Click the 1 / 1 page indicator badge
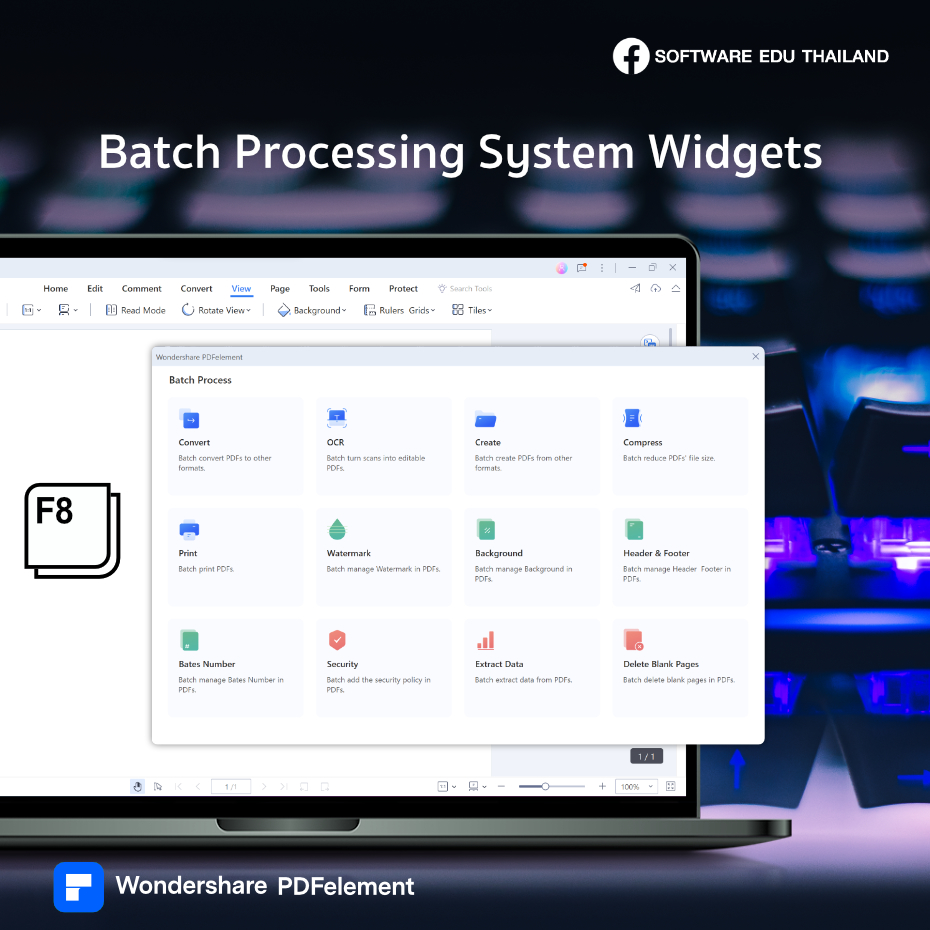This screenshot has height=930, width=930. [x=646, y=757]
